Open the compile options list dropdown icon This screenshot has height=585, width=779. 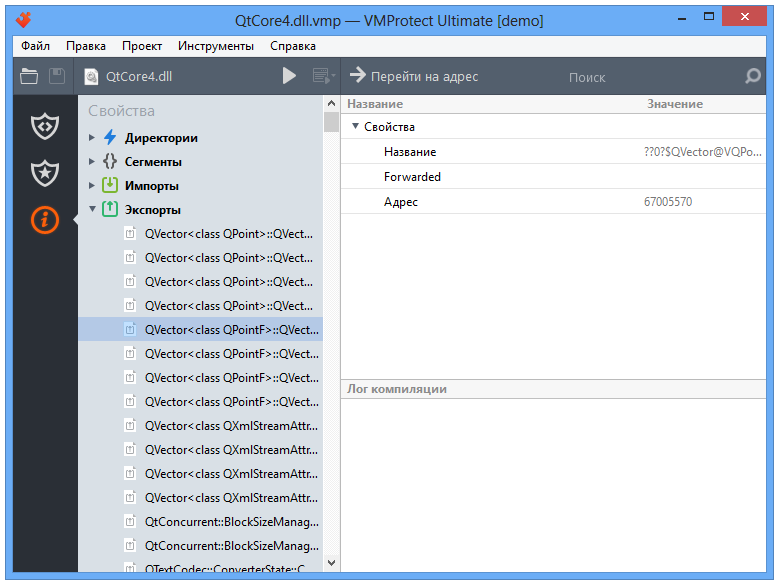[324, 76]
